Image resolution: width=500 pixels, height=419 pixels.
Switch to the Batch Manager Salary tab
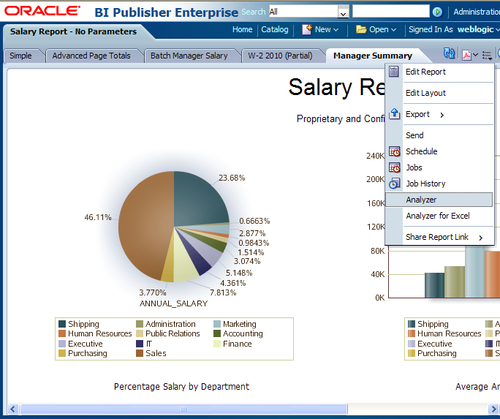pyautogui.click(x=189, y=56)
